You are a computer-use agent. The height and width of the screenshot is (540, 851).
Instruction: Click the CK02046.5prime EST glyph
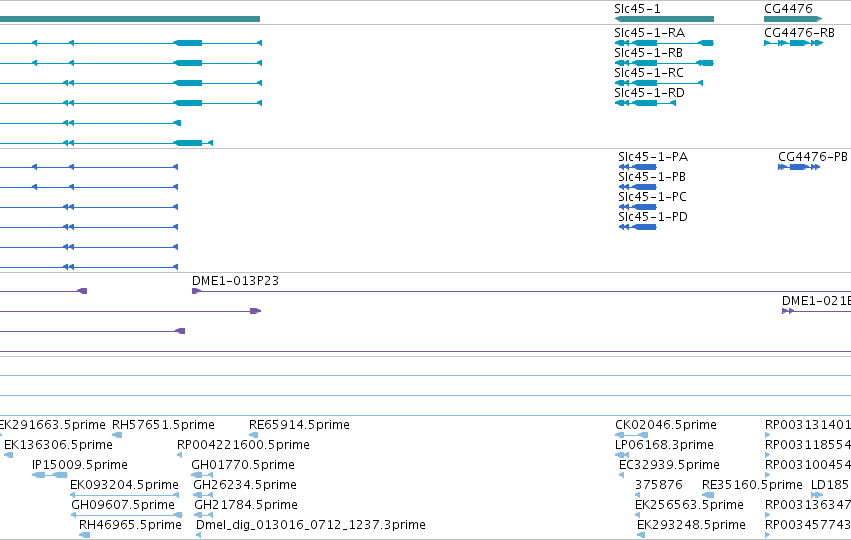pyautogui.click(x=632, y=435)
